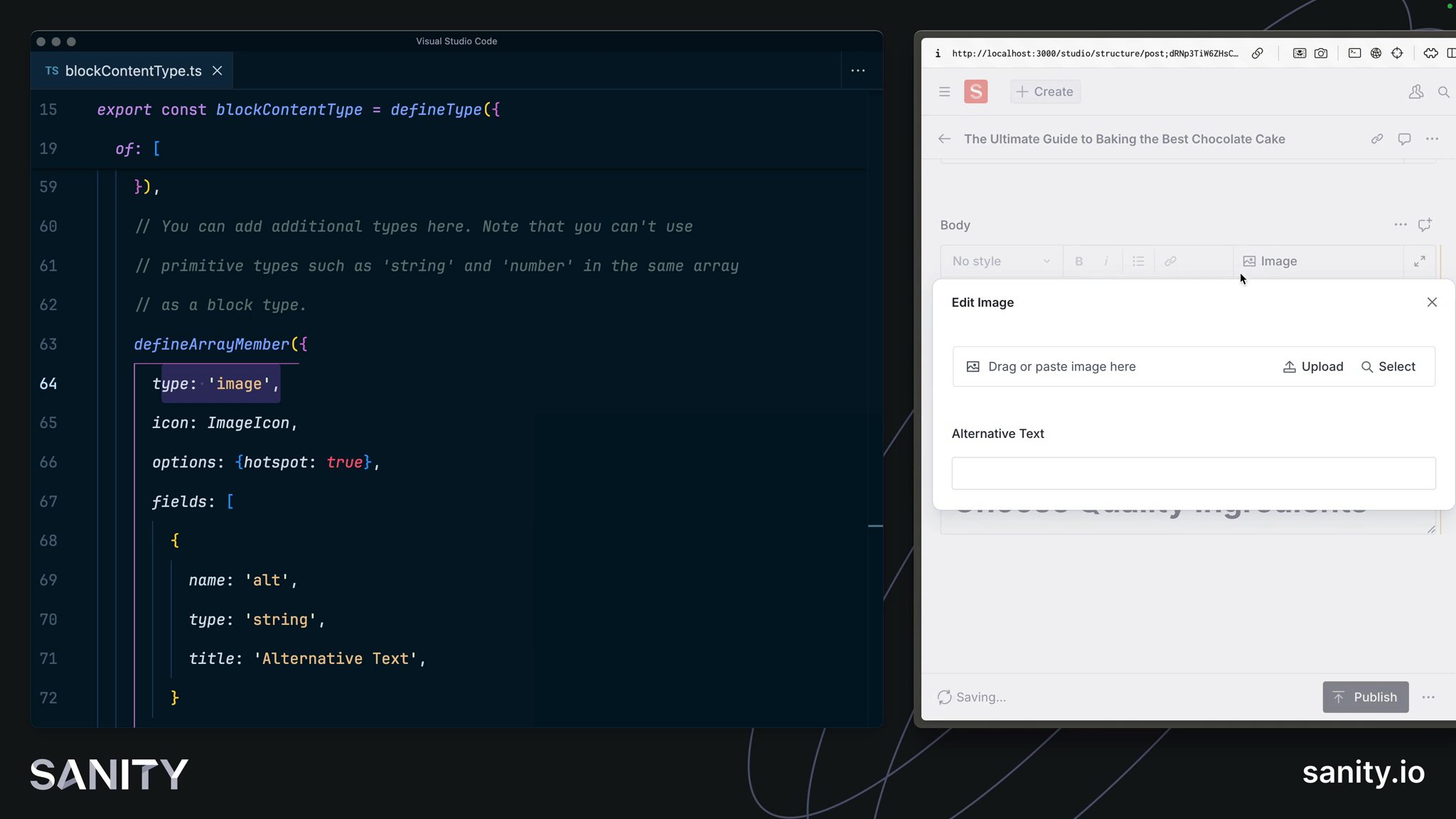Click the comments icon in header
The height and width of the screenshot is (819, 1456).
point(1404,139)
